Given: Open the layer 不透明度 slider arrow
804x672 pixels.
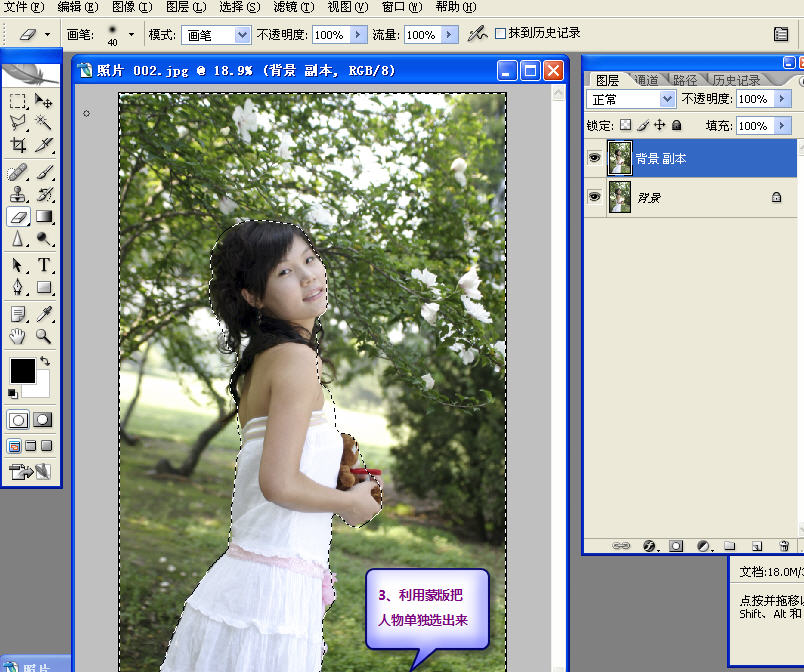Looking at the screenshot, I should coord(781,98).
